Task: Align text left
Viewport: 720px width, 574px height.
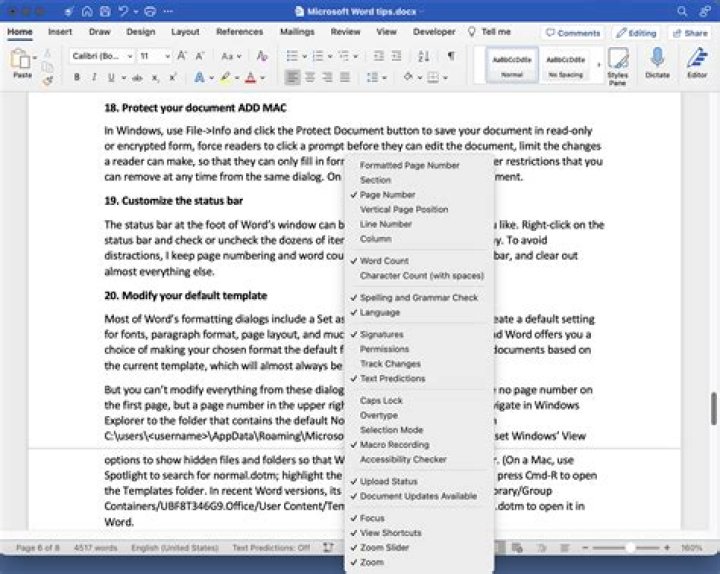Action: click(292, 77)
